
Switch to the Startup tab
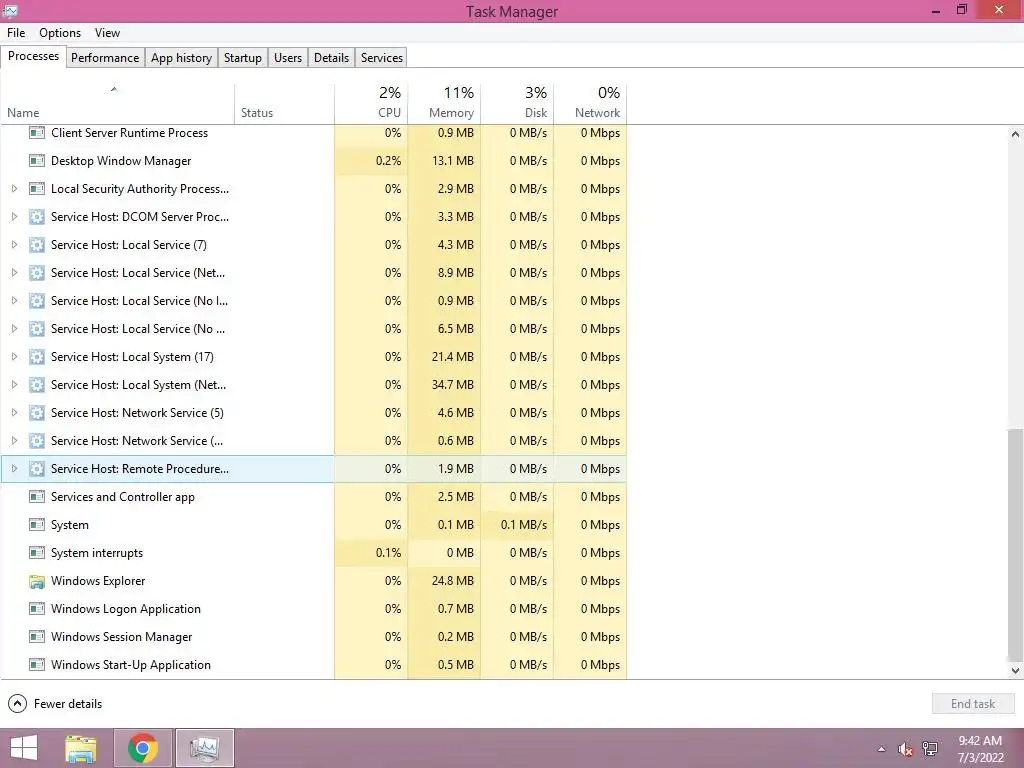[x=243, y=57]
